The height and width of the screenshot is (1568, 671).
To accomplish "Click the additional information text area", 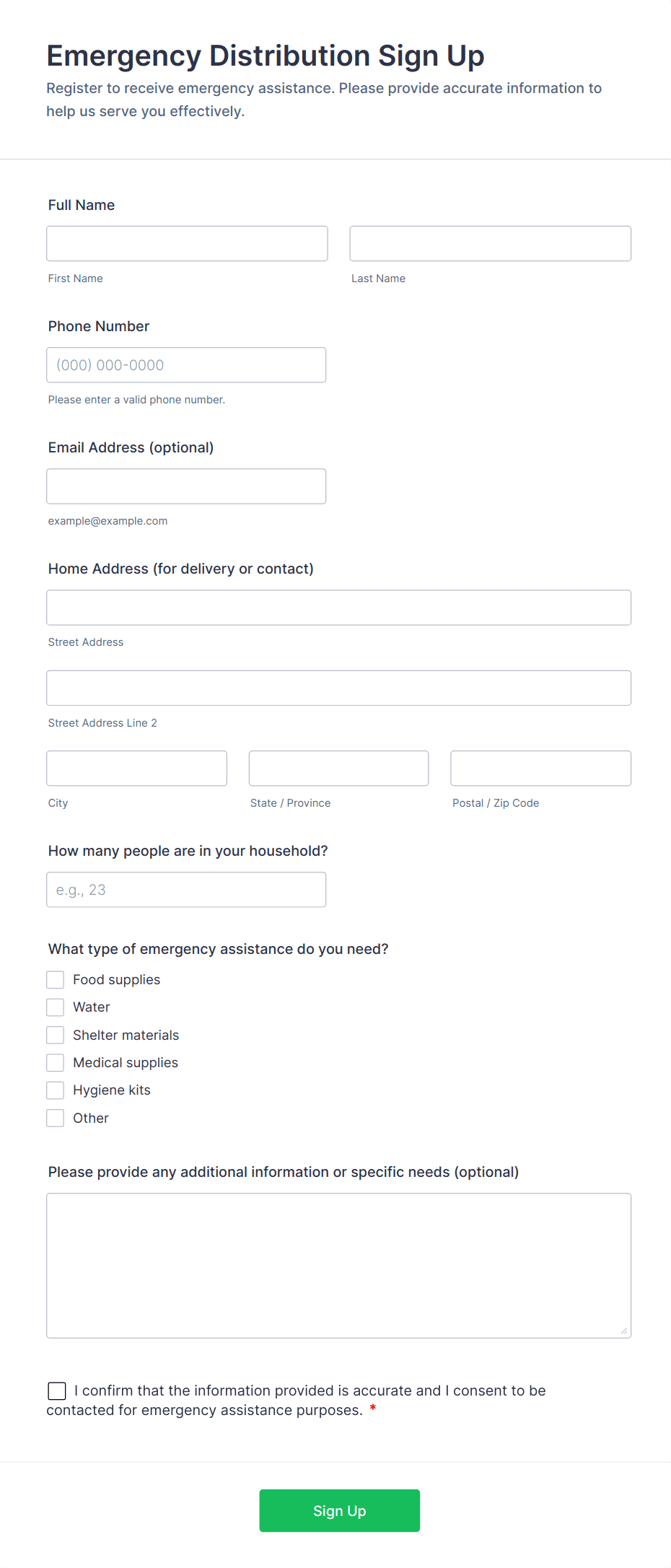I will [338, 1263].
